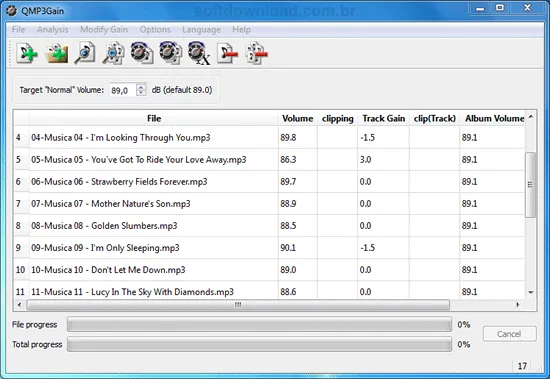Sort by the Volume column header

tap(298, 119)
